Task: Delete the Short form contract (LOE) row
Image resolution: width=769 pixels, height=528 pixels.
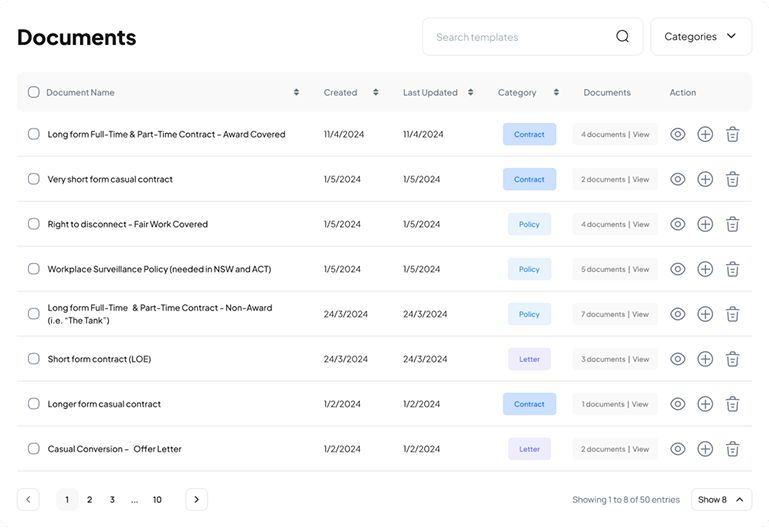Action: [x=732, y=359]
